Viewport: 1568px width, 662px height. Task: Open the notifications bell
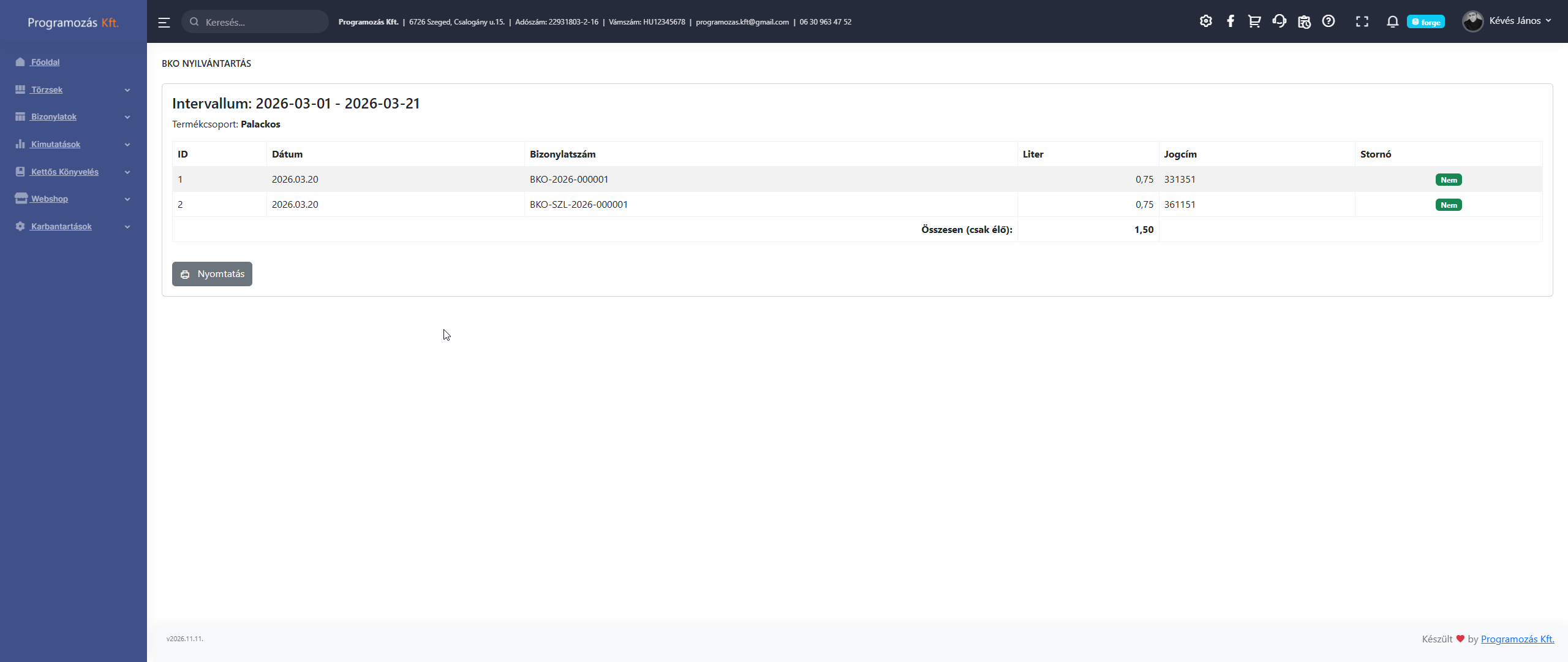1392,21
